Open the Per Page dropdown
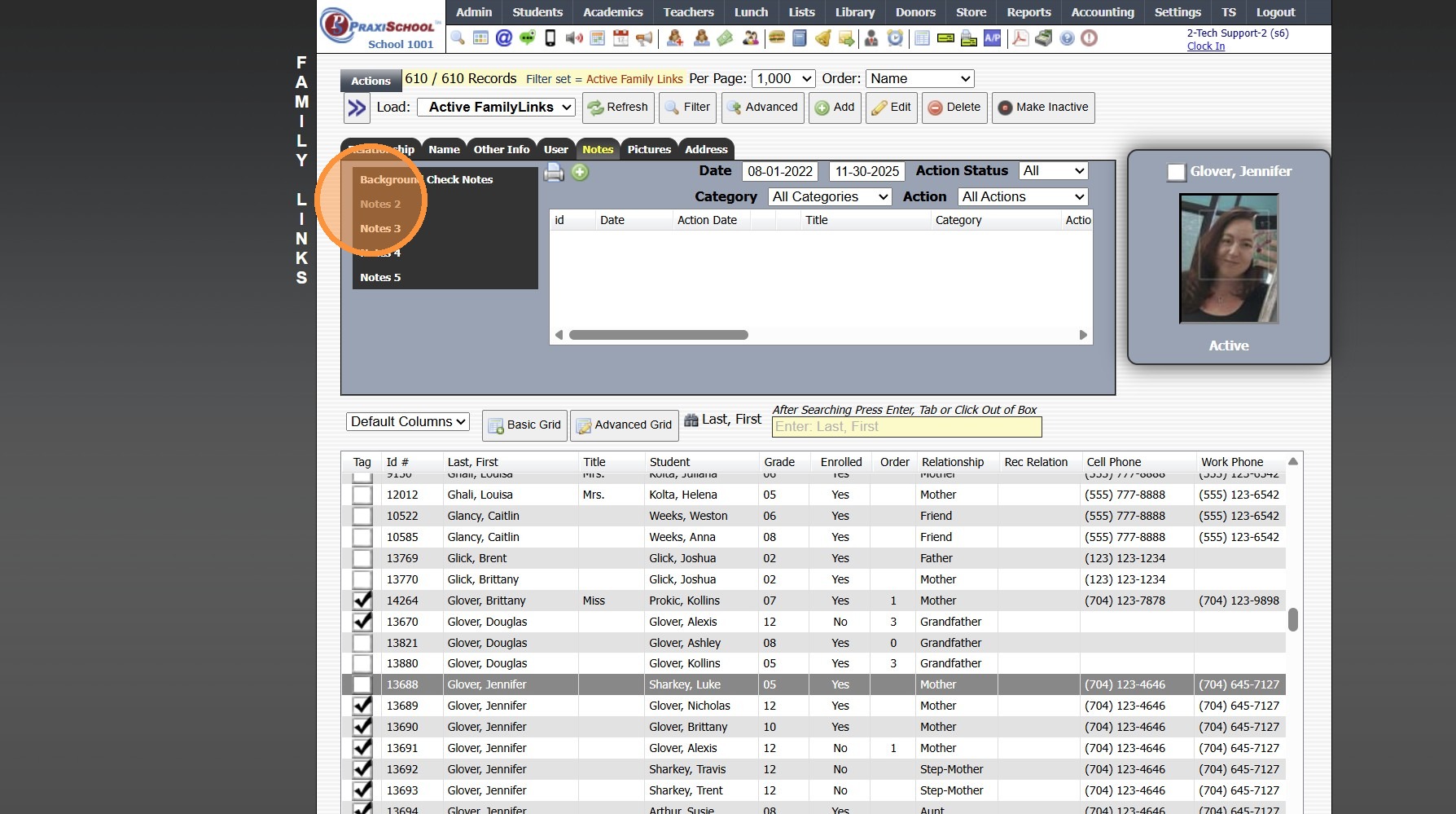Image resolution: width=1456 pixels, height=814 pixels. tap(783, 79)
